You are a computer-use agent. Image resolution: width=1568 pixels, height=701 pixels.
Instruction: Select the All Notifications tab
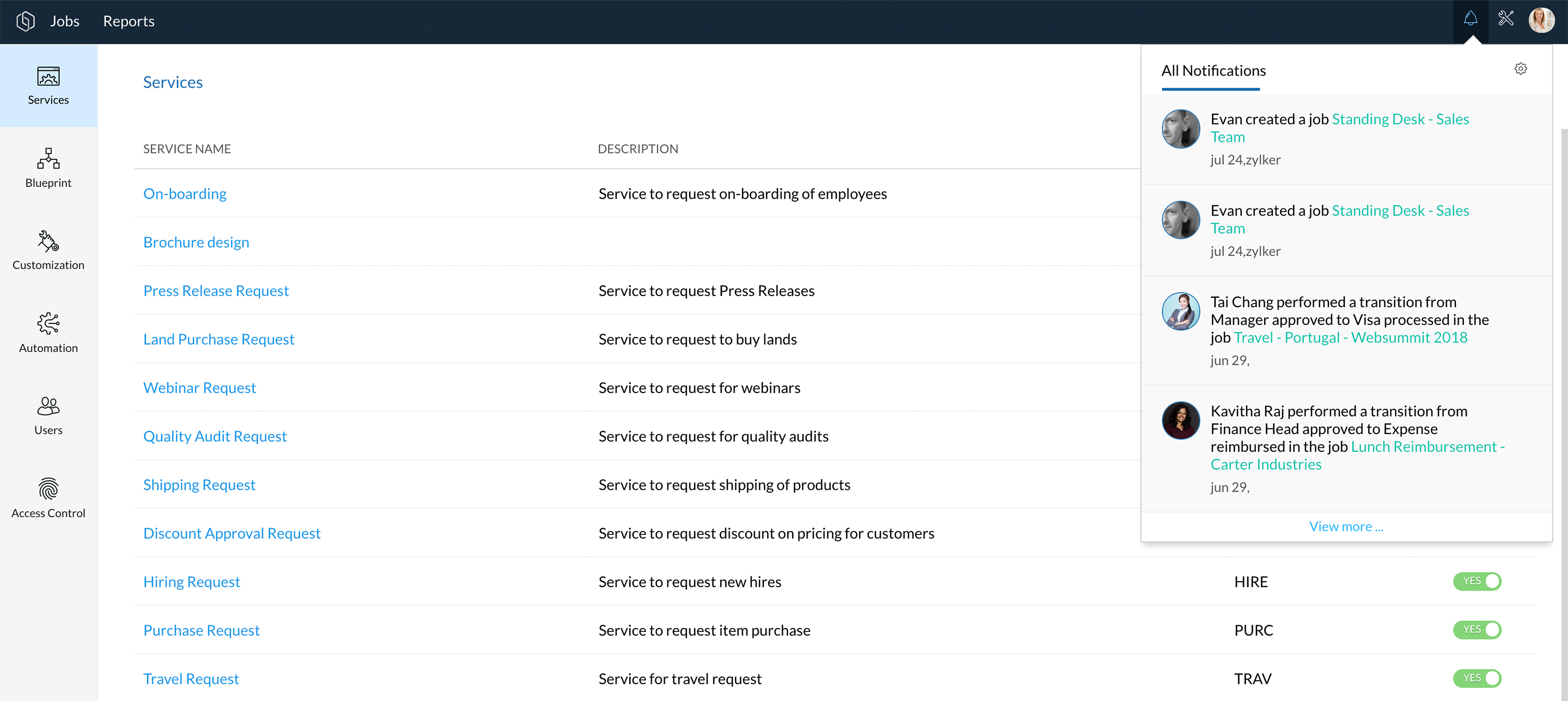pyautogui.click(x=1213, y=71)
